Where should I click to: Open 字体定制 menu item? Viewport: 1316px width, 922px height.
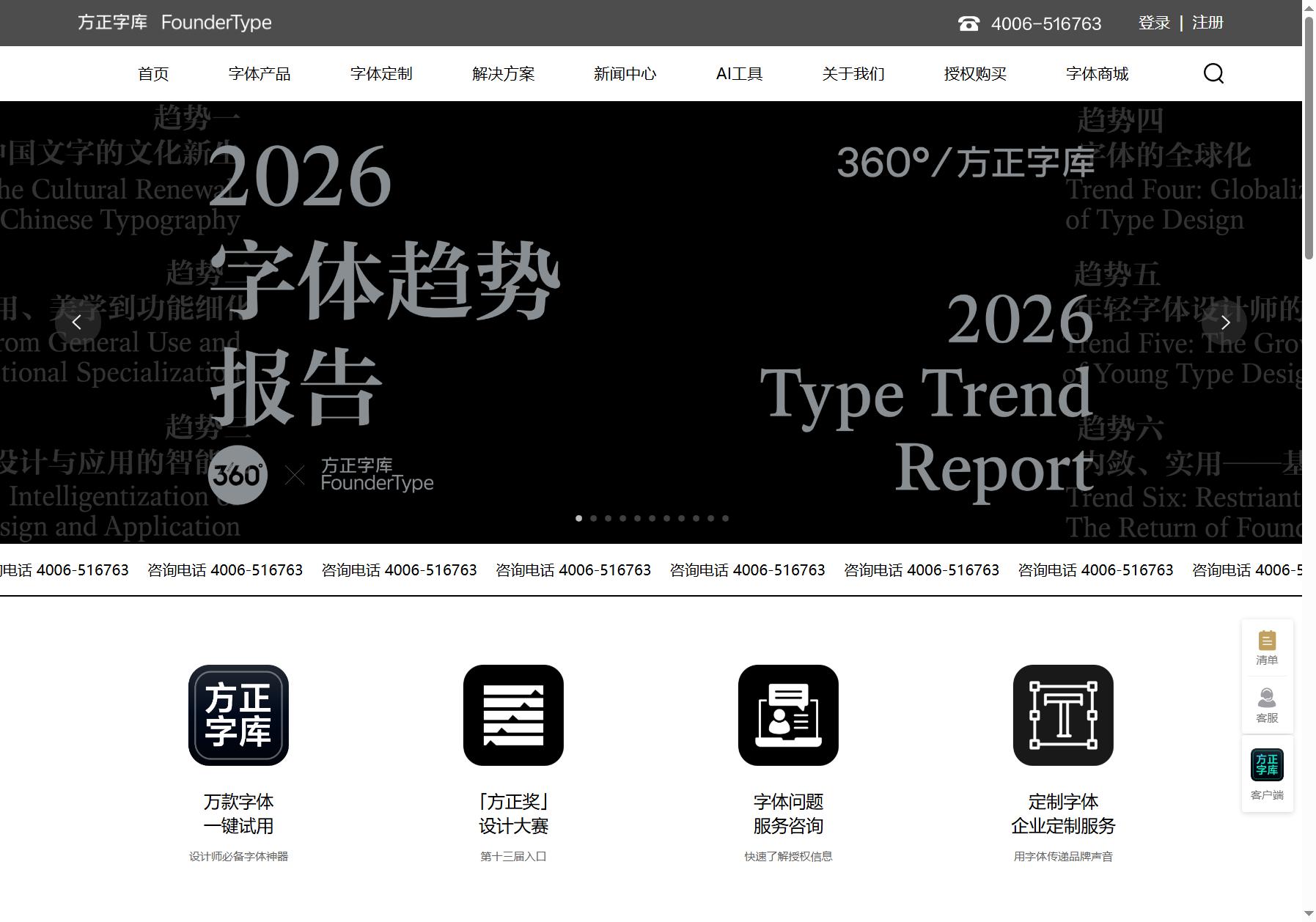381,74
